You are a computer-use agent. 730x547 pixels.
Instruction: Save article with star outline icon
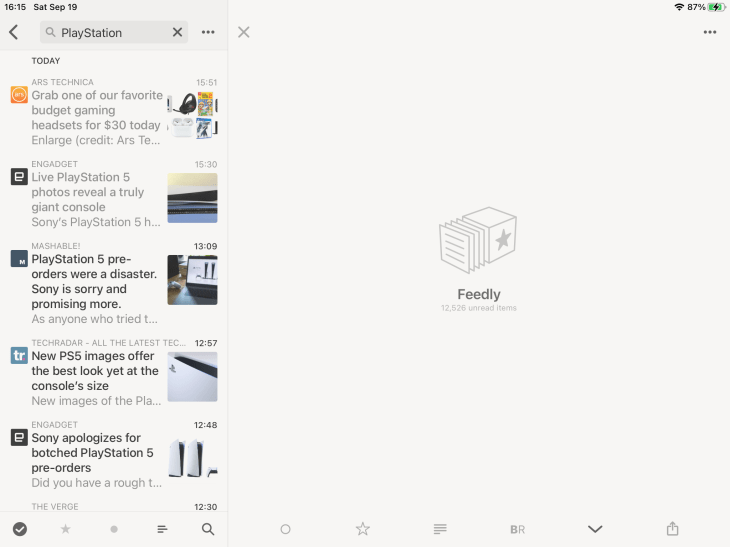coord(363,529)
